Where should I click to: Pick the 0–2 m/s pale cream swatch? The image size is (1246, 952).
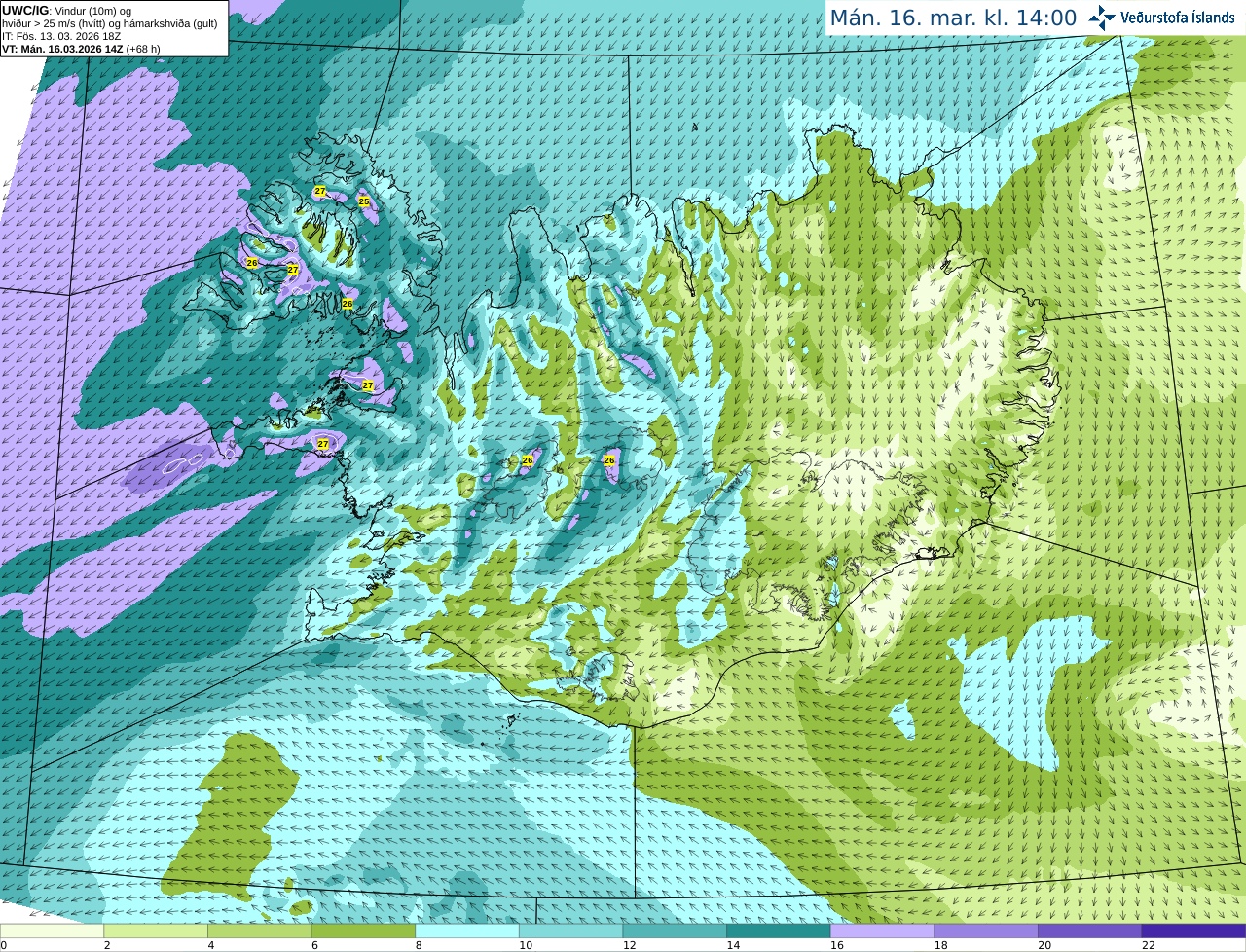click(52, 932)
